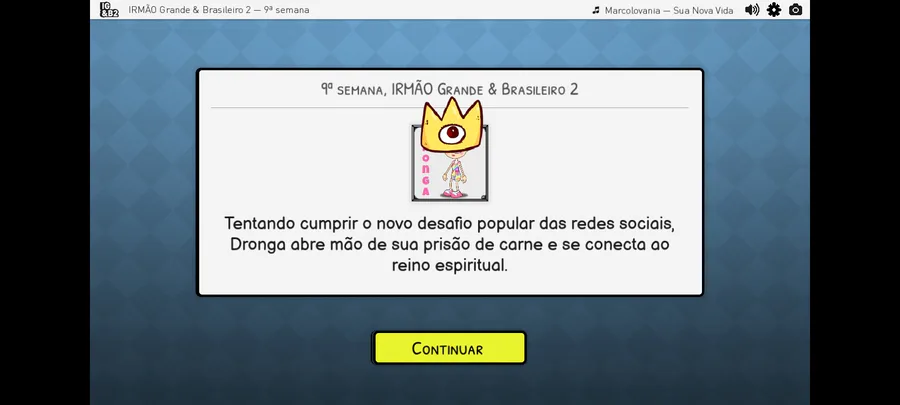
Task: Select Dronga's character portrait
Action: point(450,163)
